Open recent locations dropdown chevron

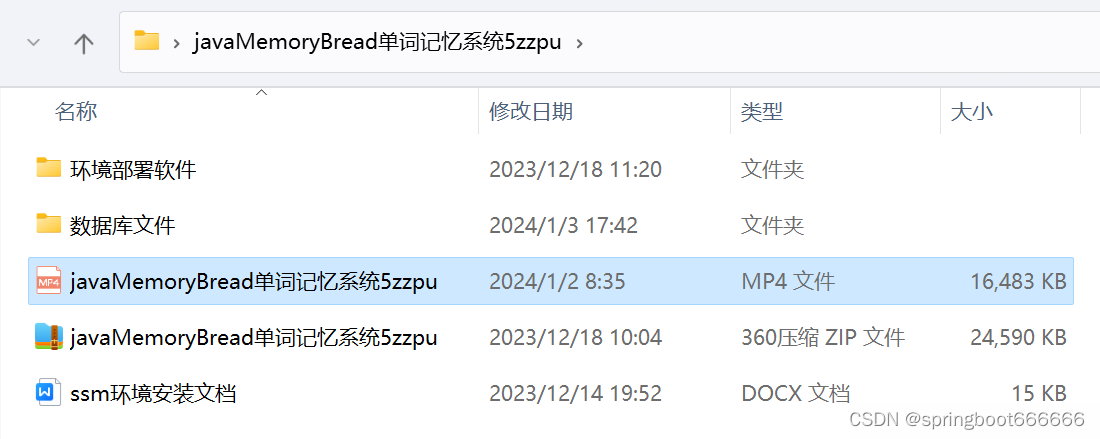click(x=33, y=43)
